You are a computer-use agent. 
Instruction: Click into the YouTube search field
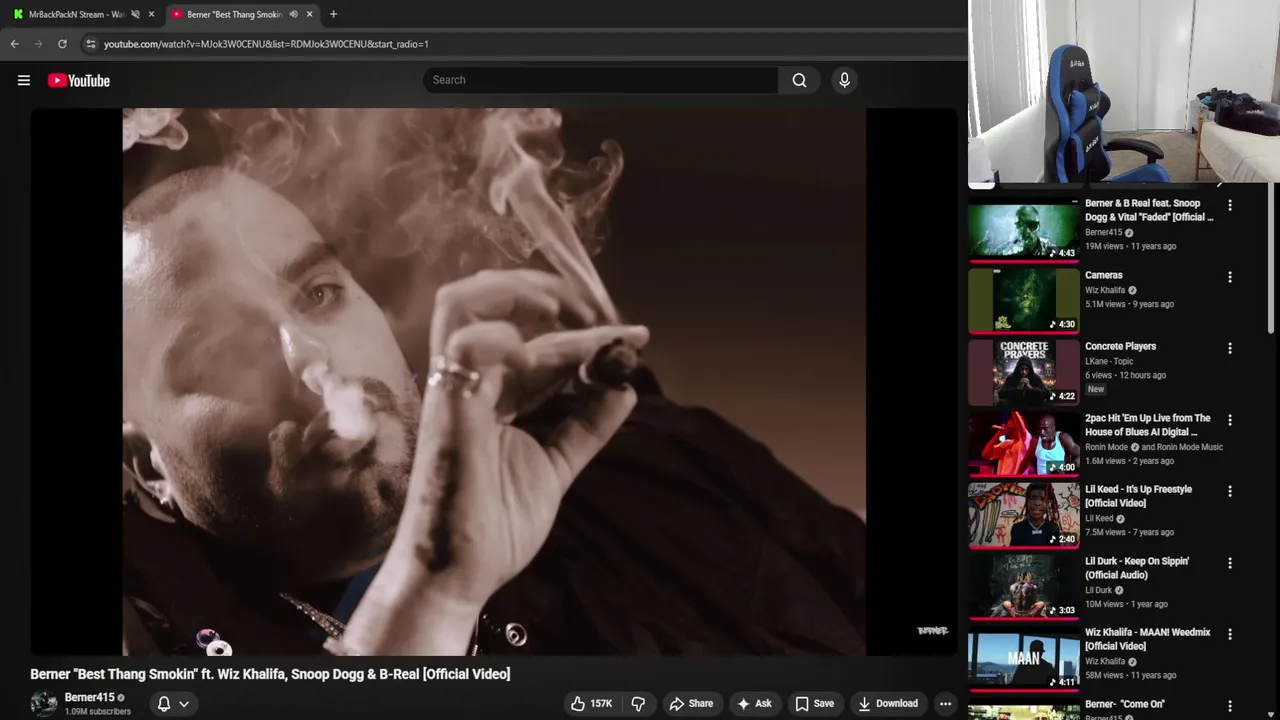pos(600,80)
